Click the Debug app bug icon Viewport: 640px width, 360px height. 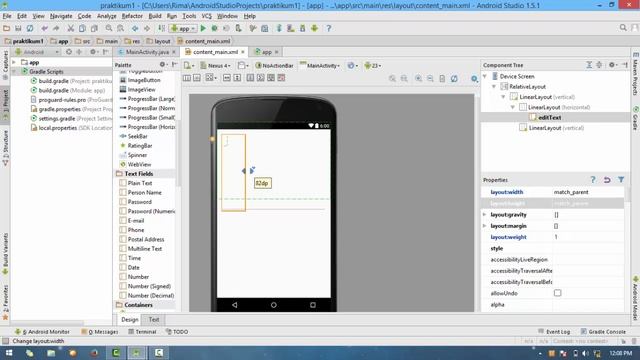click(x=214, y=28)
